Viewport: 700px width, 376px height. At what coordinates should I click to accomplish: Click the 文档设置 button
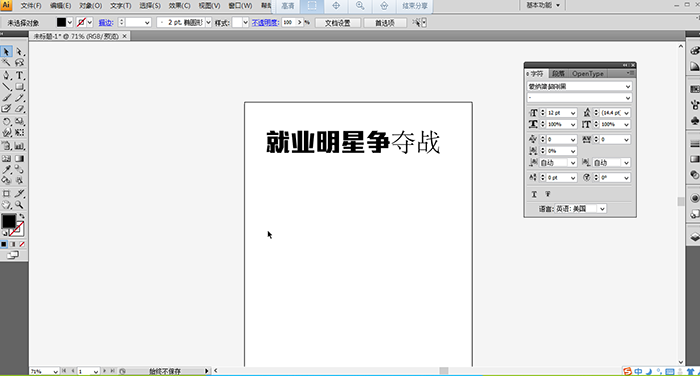point(338,23)
